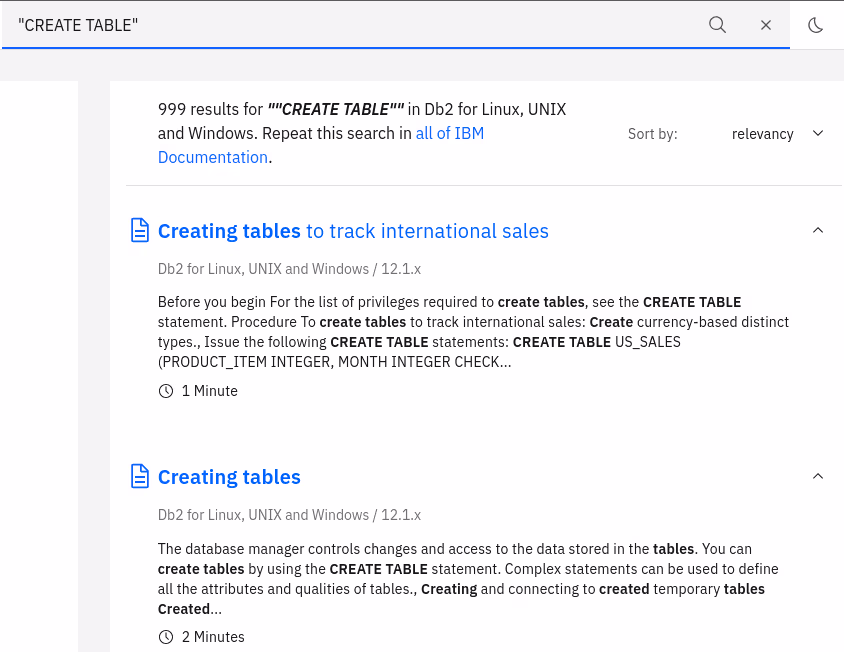The width and height of the screenshot is (844, 652).
Task: Click the 999 results for summary text
Action: (x=362, y=133)
